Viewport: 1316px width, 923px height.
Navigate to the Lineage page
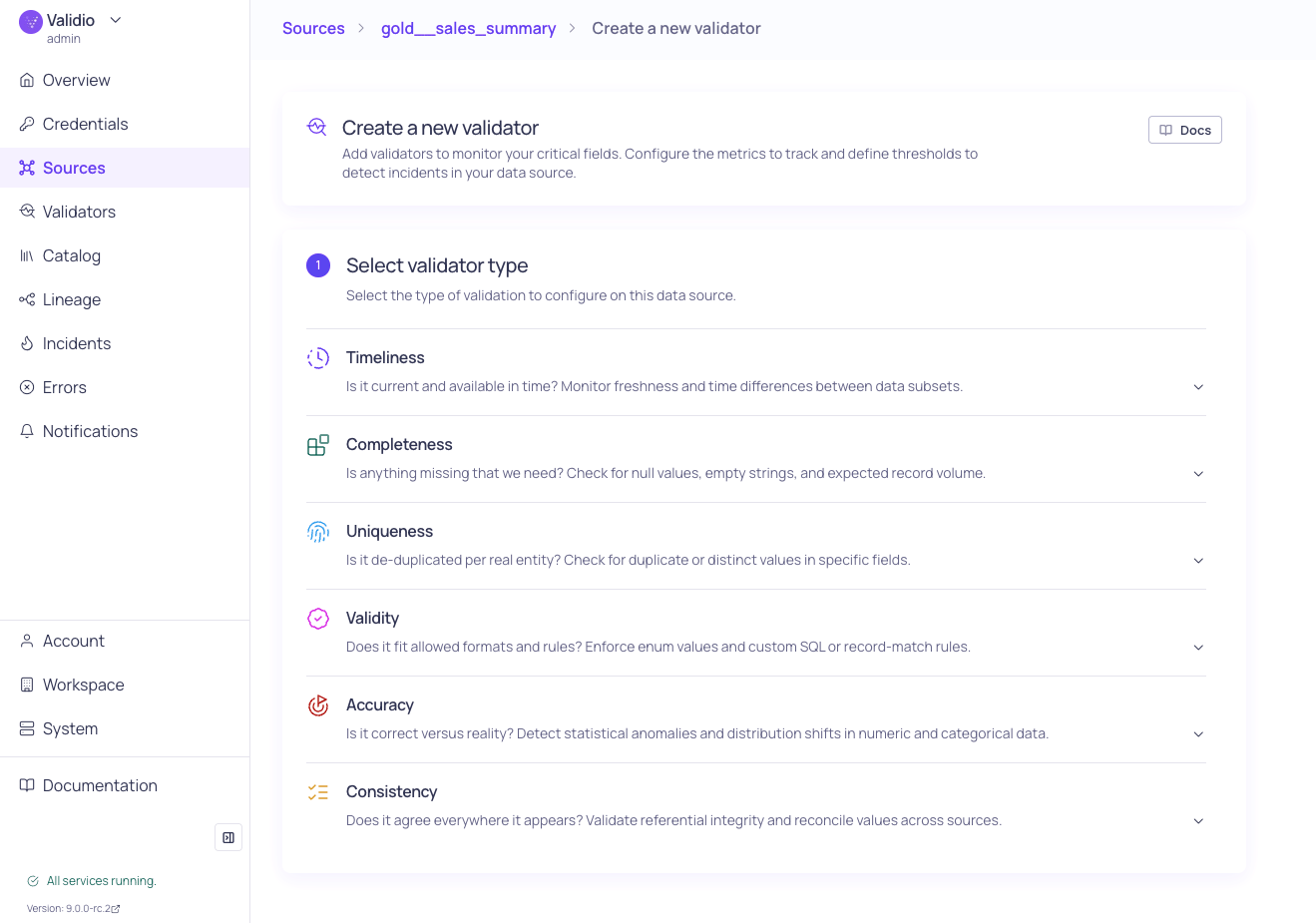[x=125, y=299]
